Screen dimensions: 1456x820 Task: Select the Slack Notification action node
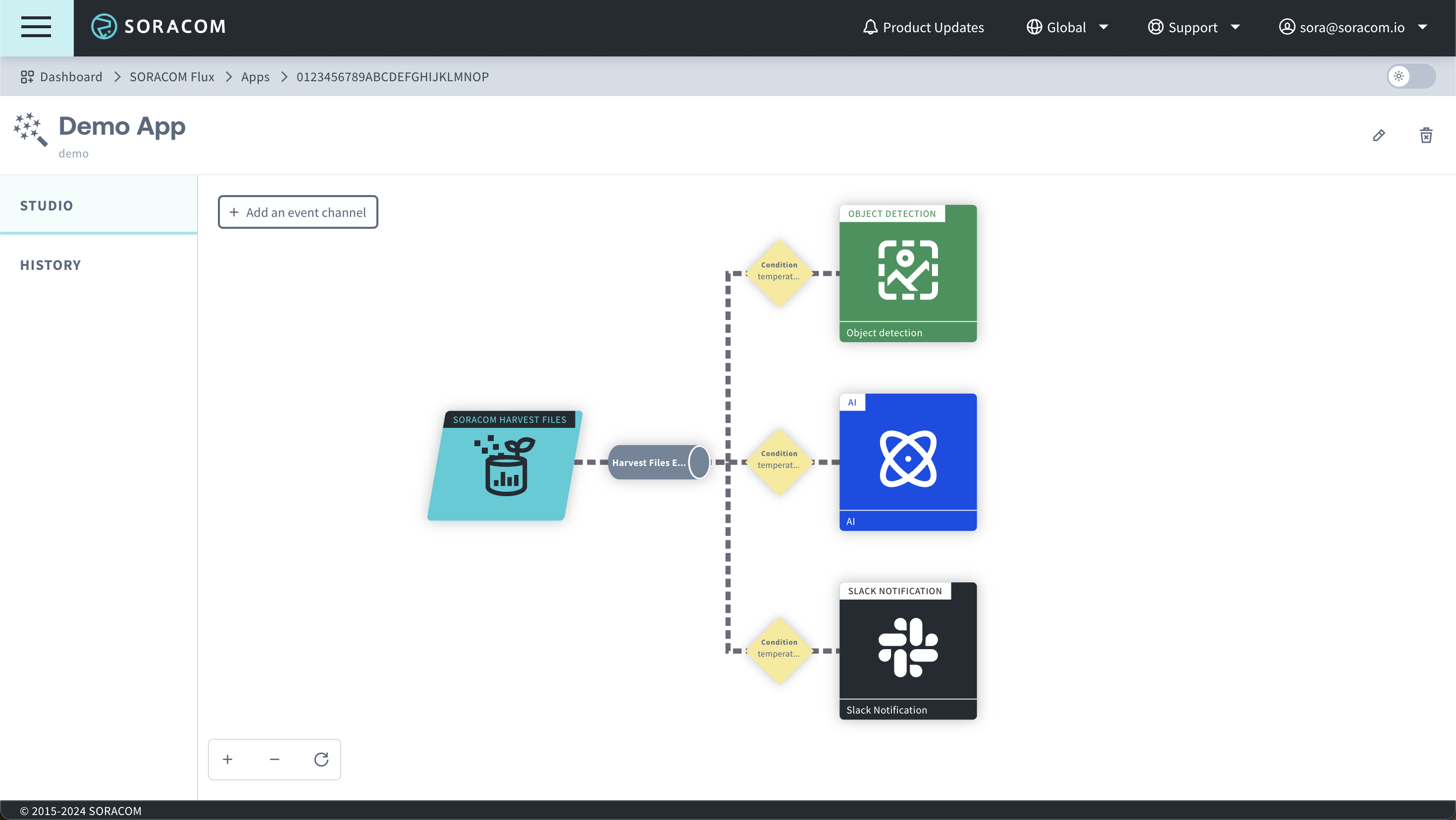tap(908, 651)
